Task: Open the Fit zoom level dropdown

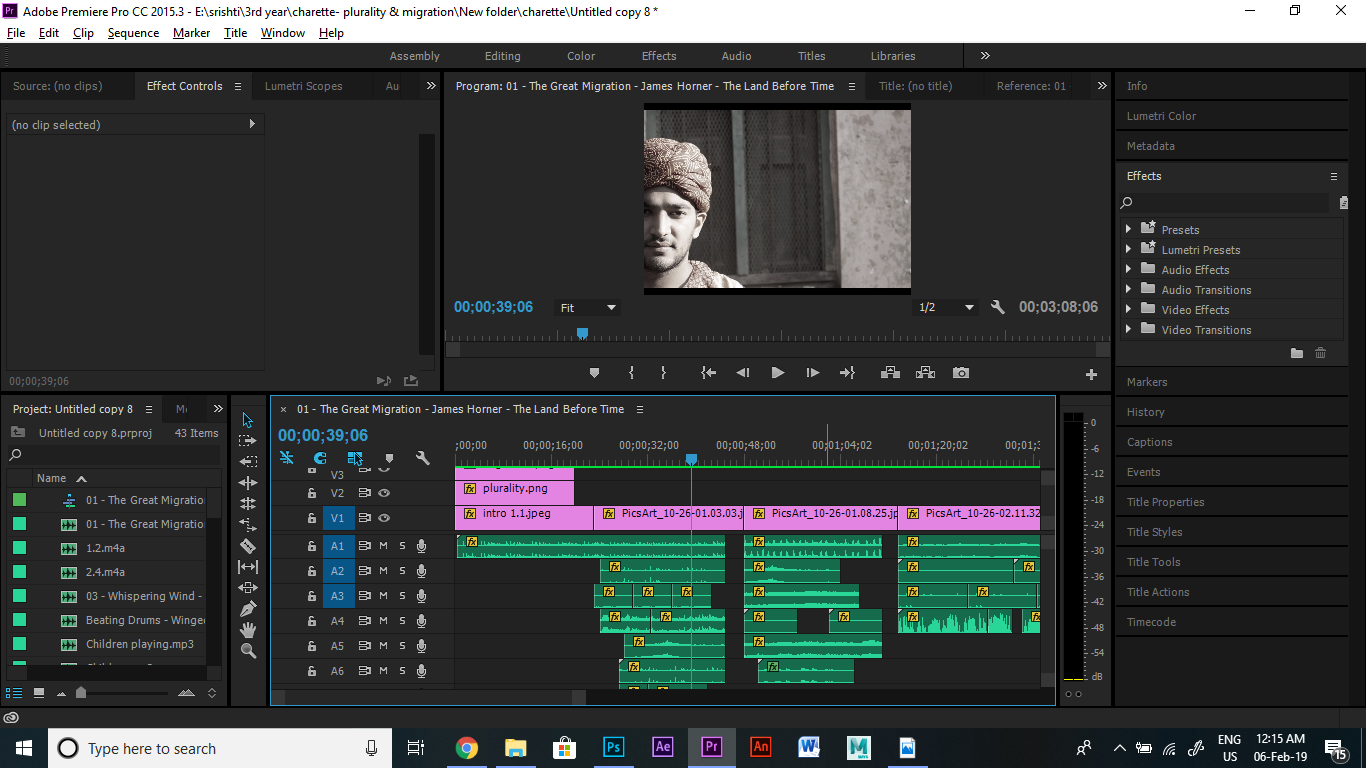Action: click(588, 308)
